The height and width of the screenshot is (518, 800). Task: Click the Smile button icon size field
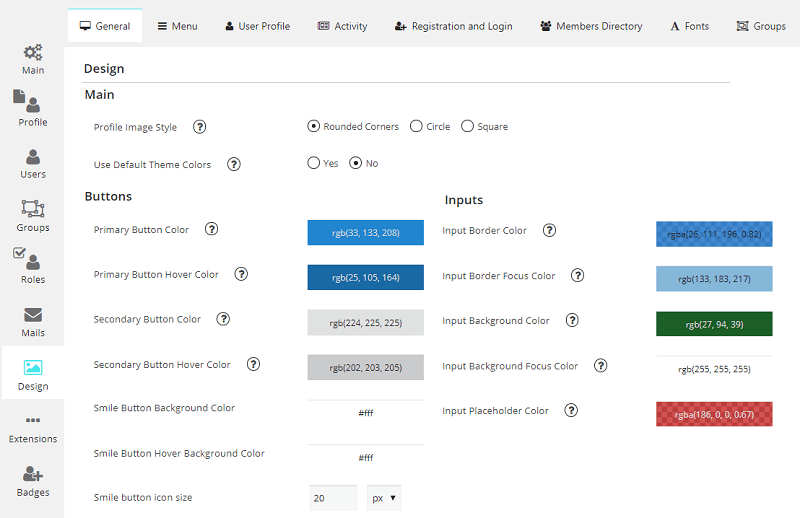click(332, 497)
